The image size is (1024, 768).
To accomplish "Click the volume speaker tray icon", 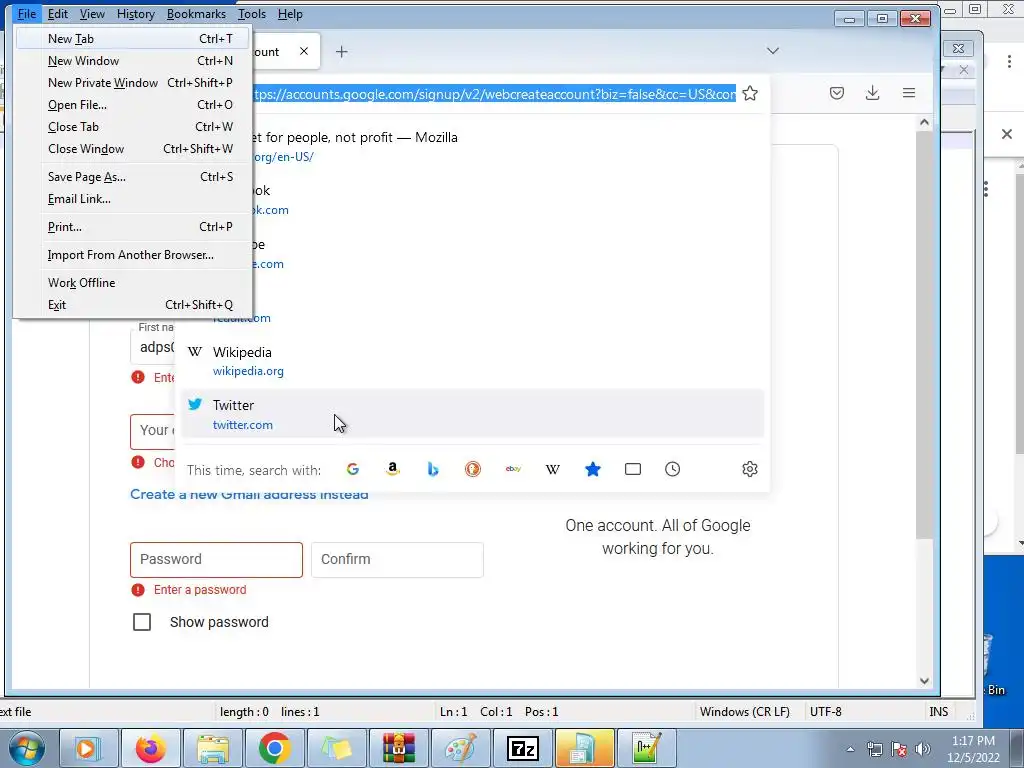I will pos(923,749).
